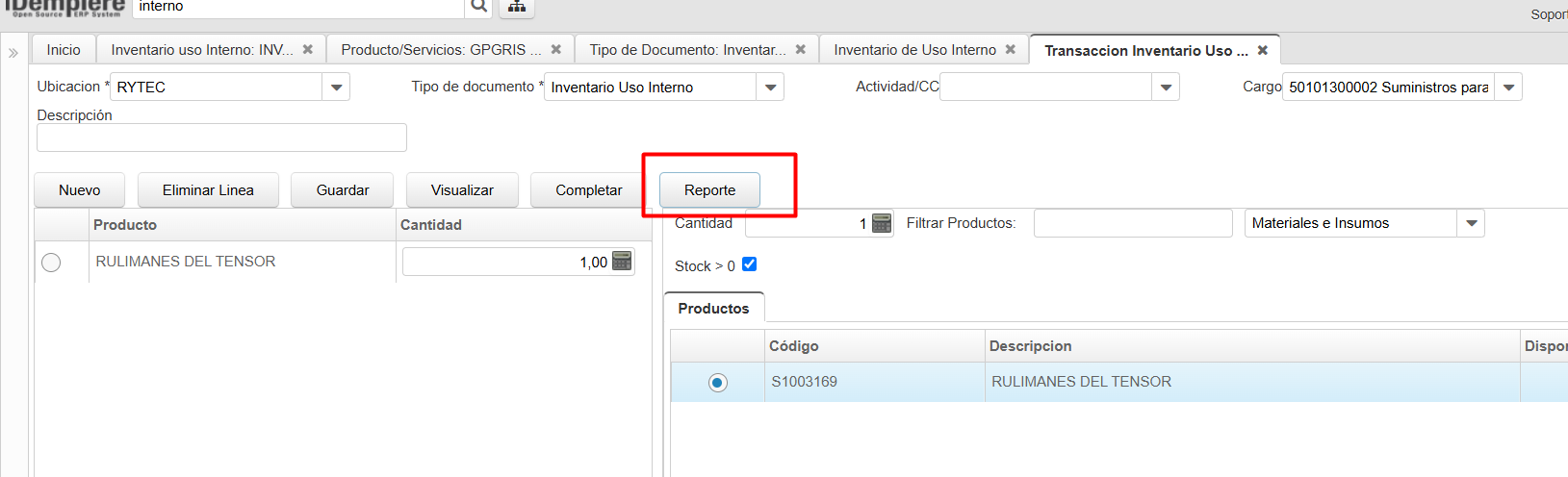Click the search magnifier icon
This screenshot has width=1568, height=477.
point(478,7)
